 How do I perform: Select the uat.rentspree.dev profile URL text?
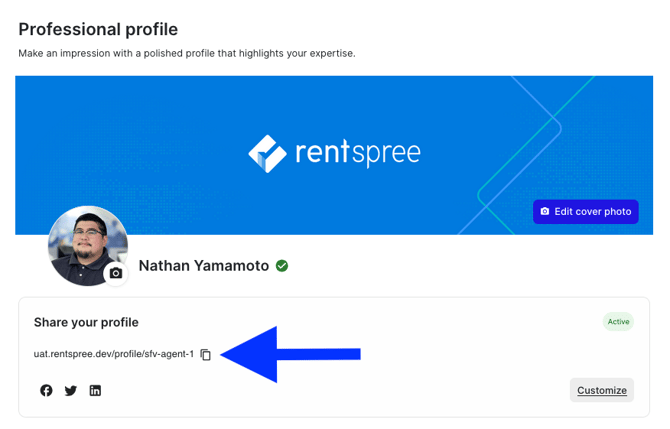pyautogui.click(x=114, y=354)
